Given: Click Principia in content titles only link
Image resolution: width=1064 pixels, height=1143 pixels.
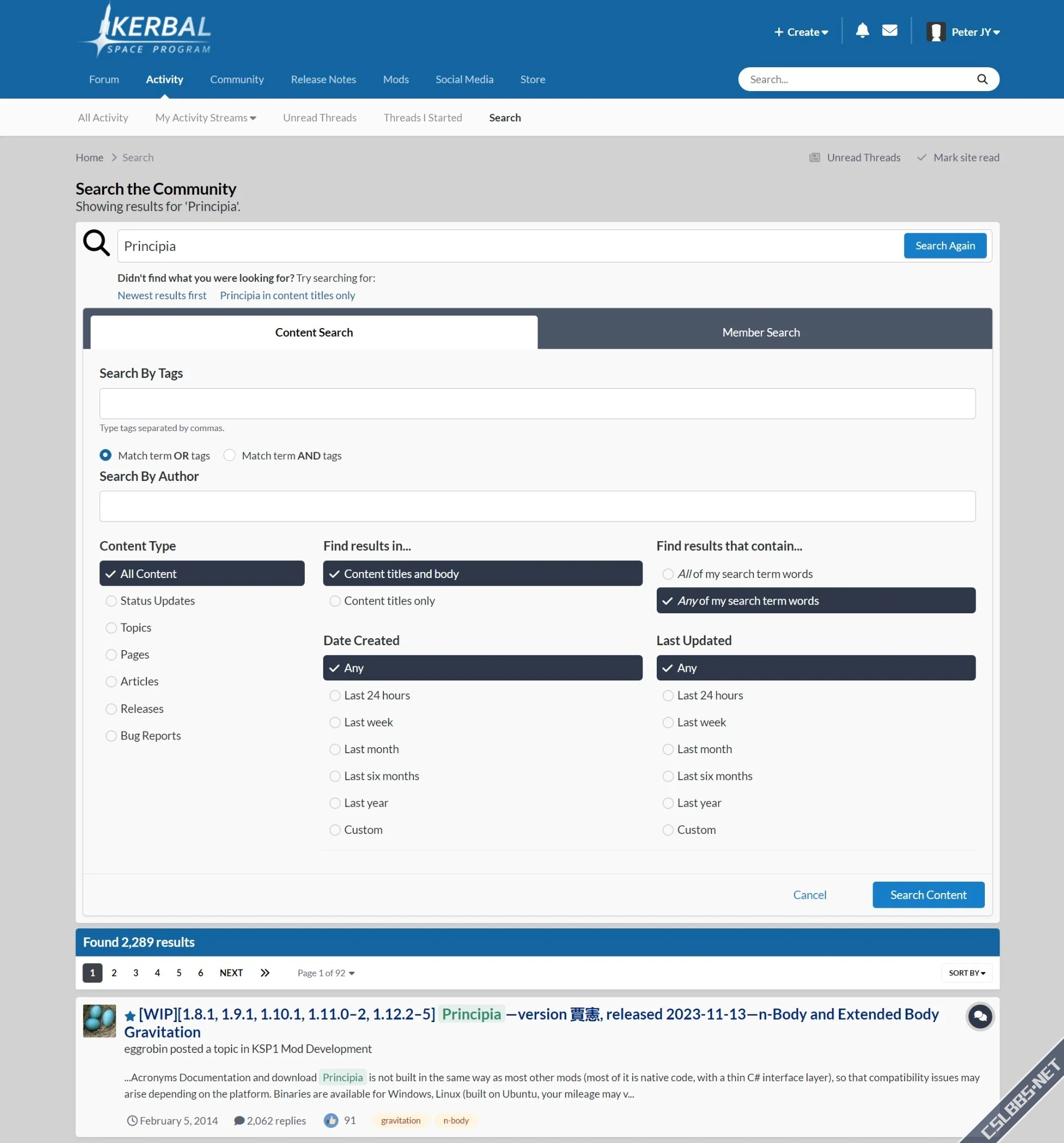Looking at the screenshot, I should pos(287,295).
